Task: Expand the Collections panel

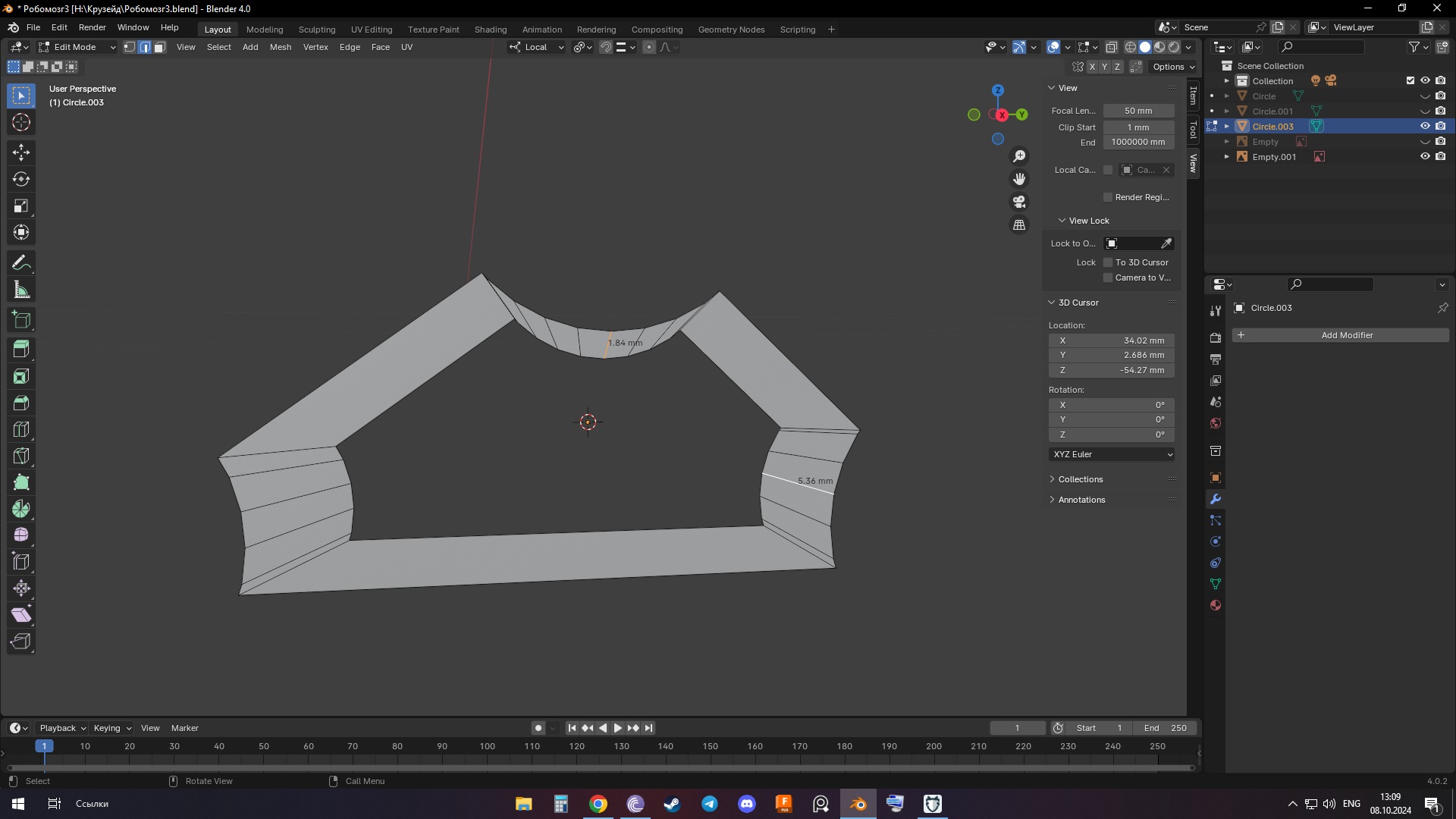Action: (1080, 479)
